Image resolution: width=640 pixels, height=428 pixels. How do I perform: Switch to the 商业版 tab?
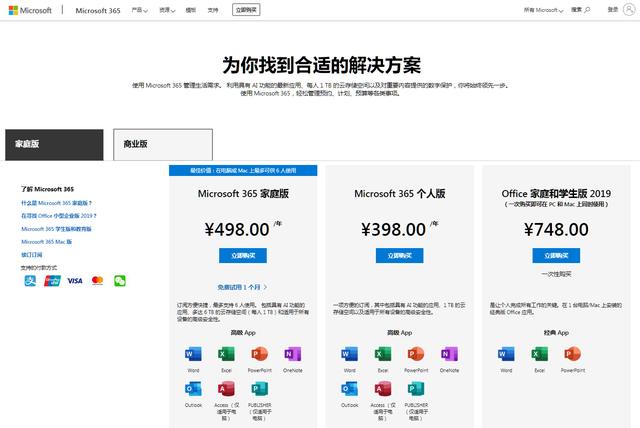(163, 144)
